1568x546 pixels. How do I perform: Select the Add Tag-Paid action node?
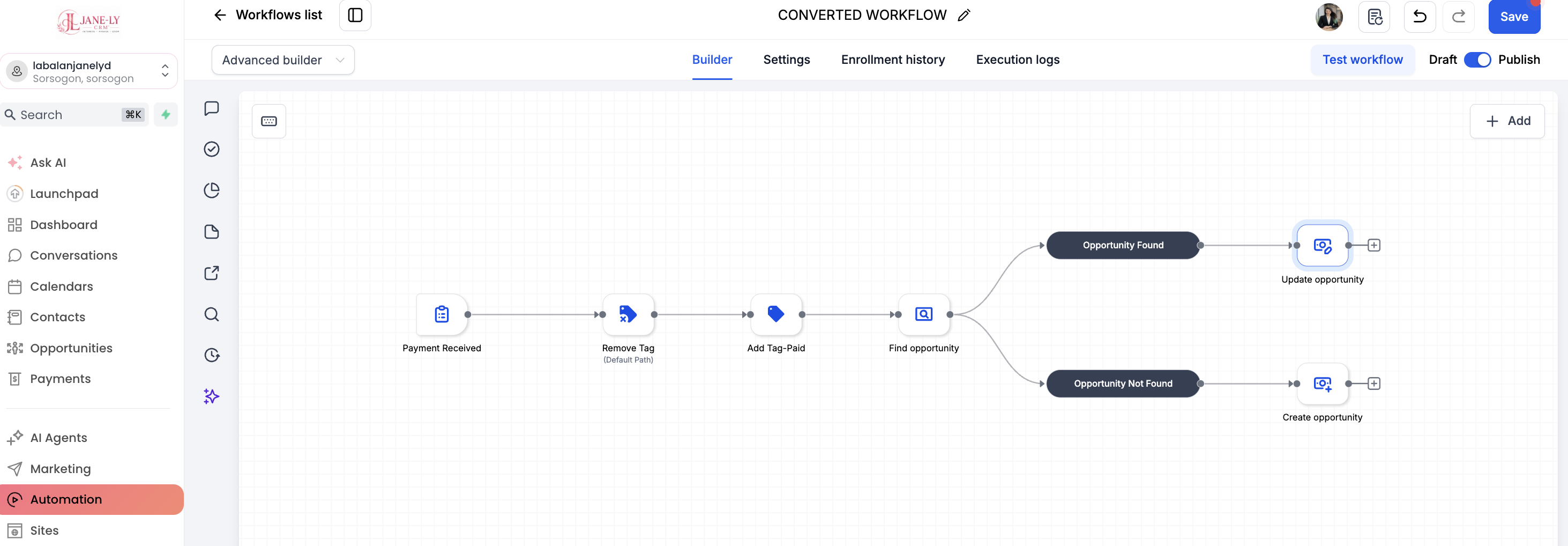(775, 314)
